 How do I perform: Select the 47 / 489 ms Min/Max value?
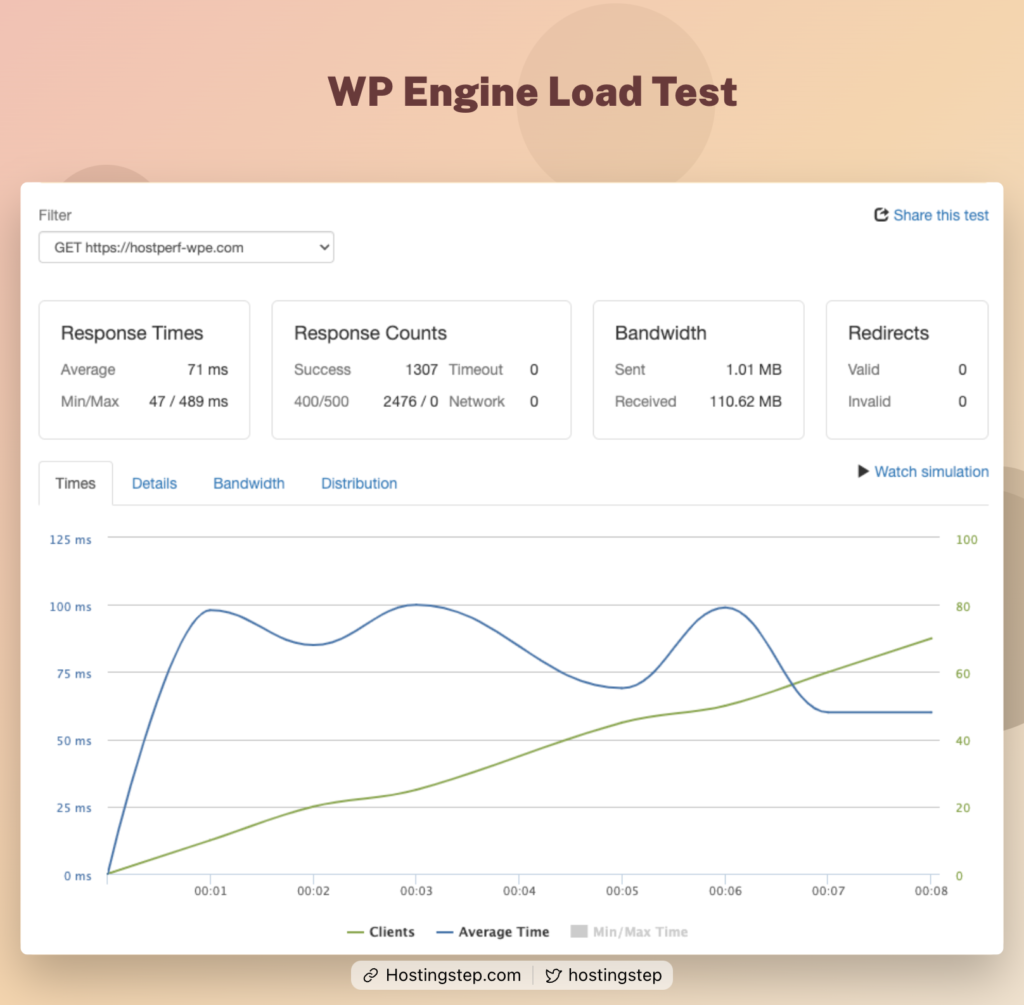[x=188, y=402]
